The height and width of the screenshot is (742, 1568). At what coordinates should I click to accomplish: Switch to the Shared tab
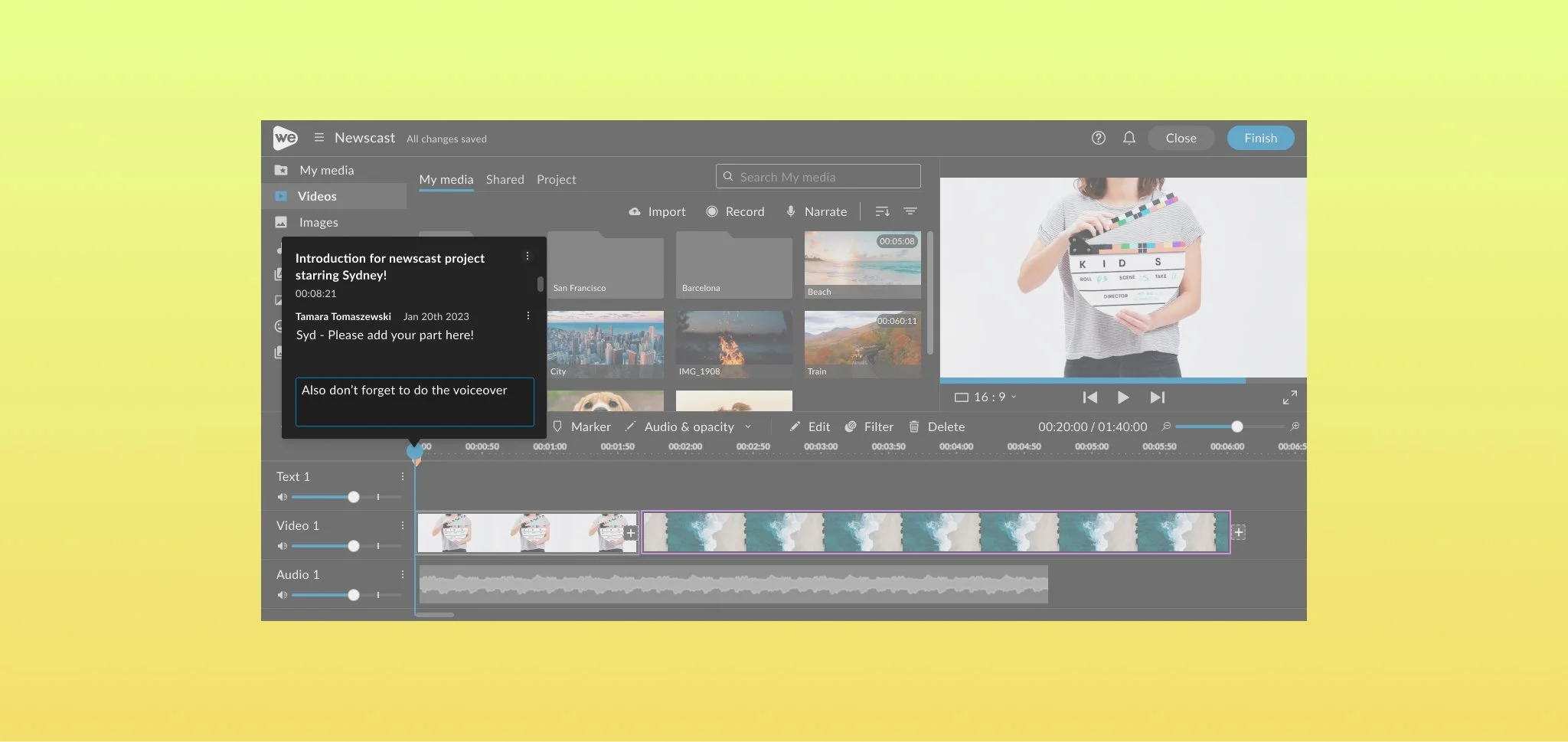(505, 179)
